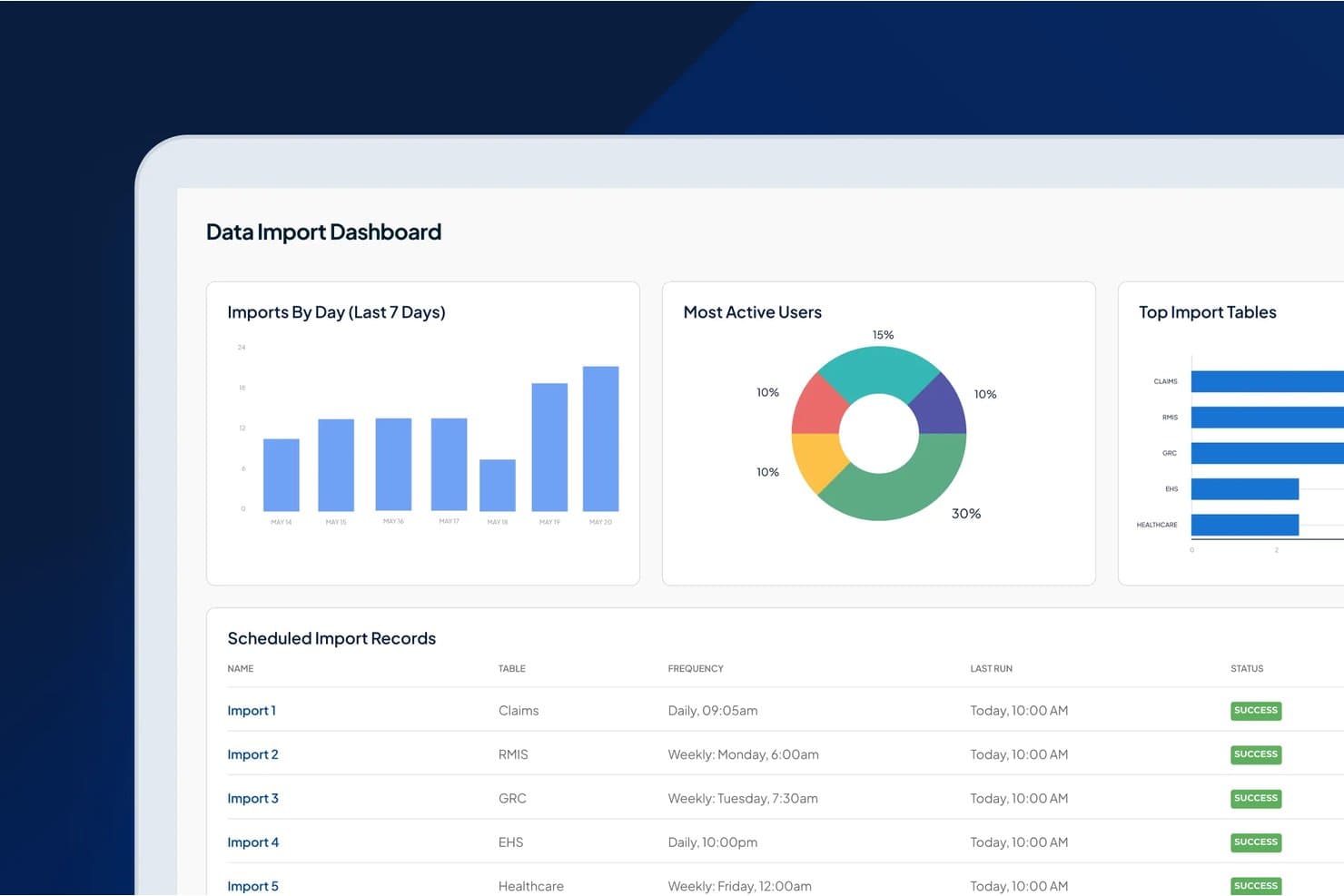Select the EHS bar in Top Import Tables
The height and width of the screenshot is (896, 1344).
click(x=1245, y=488)
